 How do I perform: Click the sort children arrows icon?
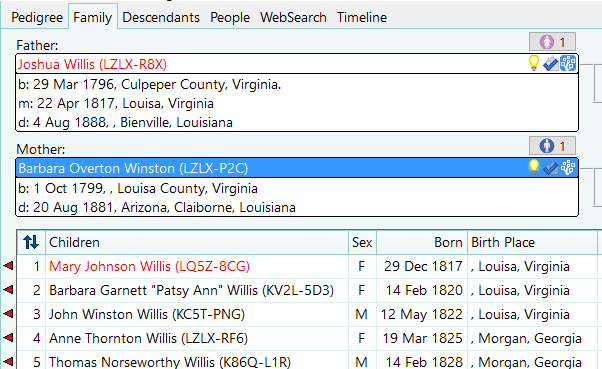coord(31,242)
